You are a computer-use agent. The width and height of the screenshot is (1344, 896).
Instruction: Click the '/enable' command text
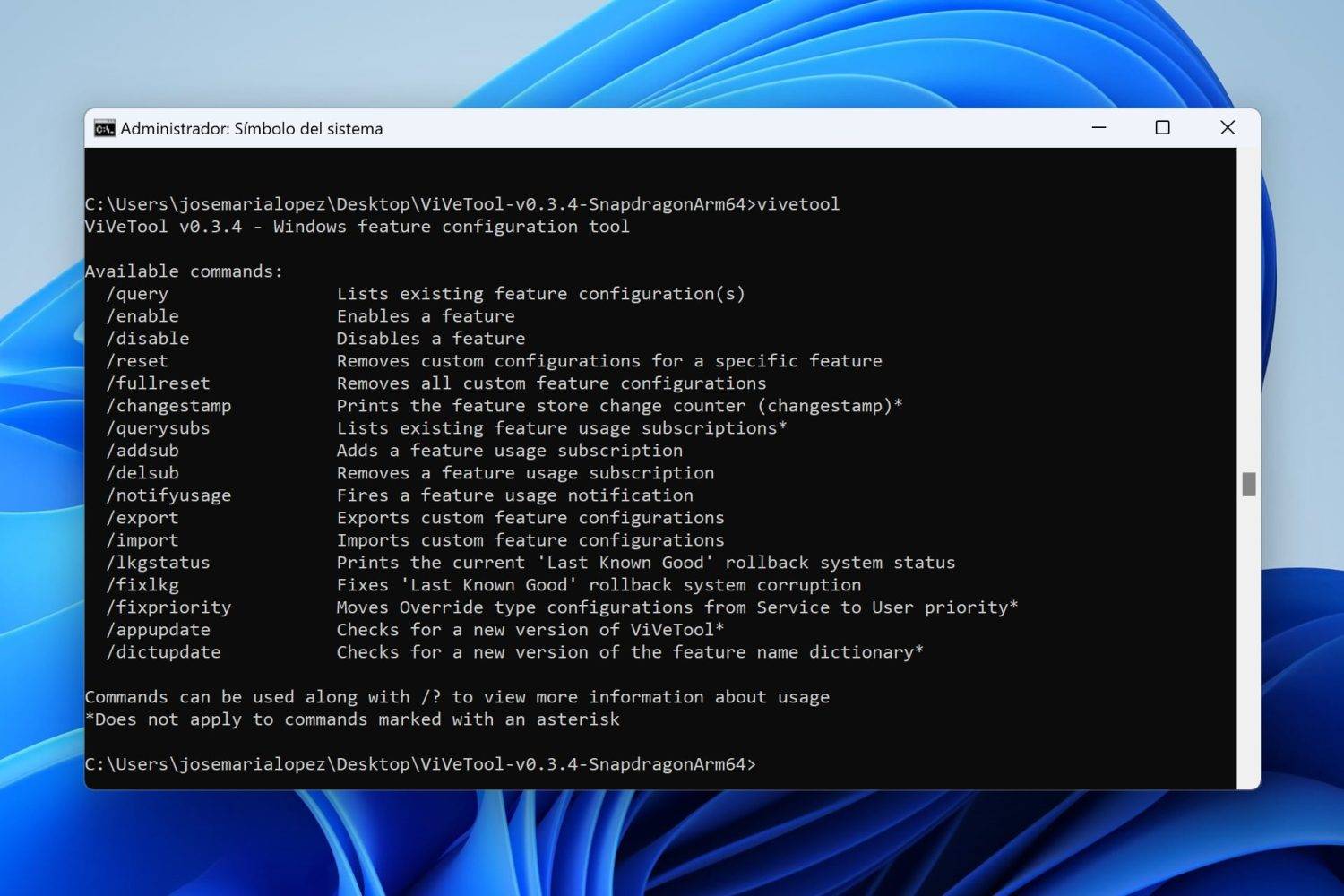[142, 316]
